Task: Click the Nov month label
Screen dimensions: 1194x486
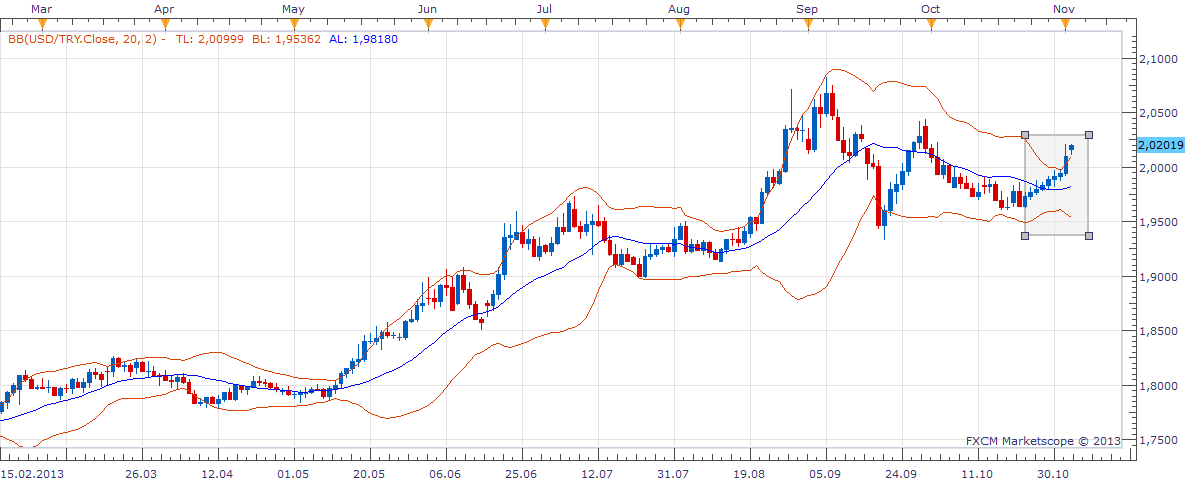Action: tap(1065, 9)
